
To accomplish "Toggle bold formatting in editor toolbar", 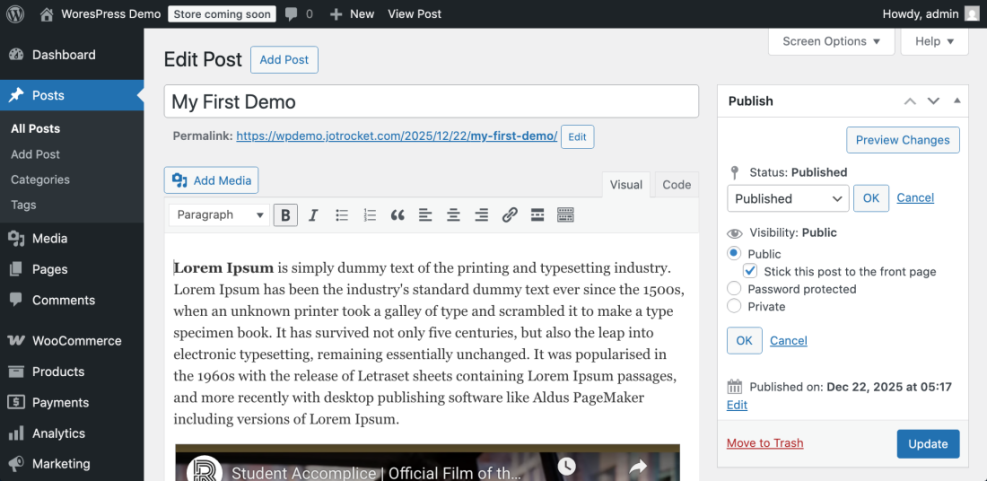I will point(286,215).
